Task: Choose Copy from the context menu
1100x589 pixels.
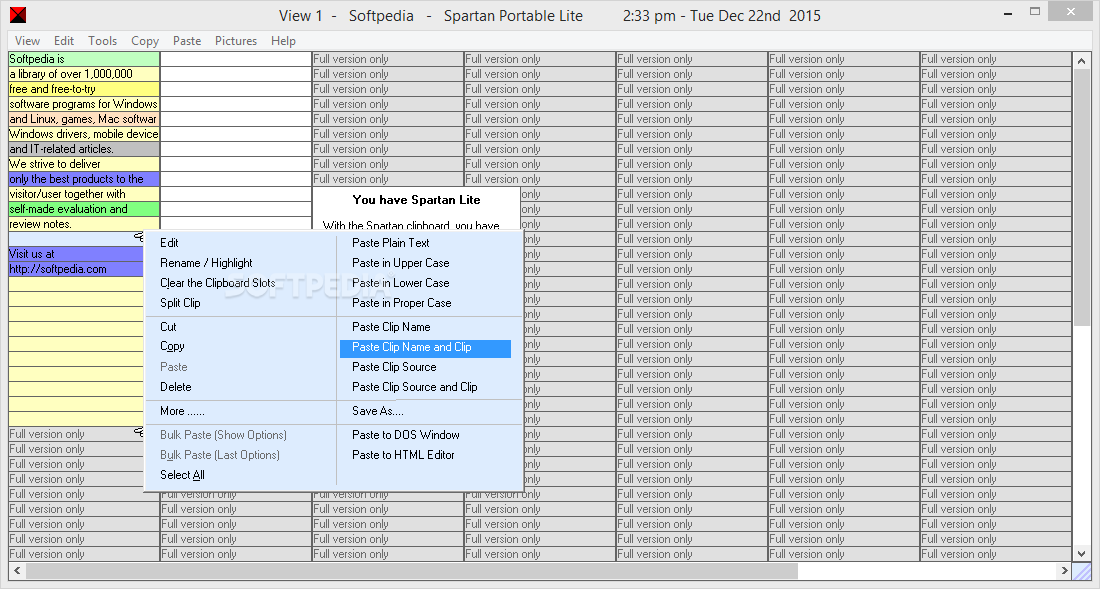Action: coord(172,346)
